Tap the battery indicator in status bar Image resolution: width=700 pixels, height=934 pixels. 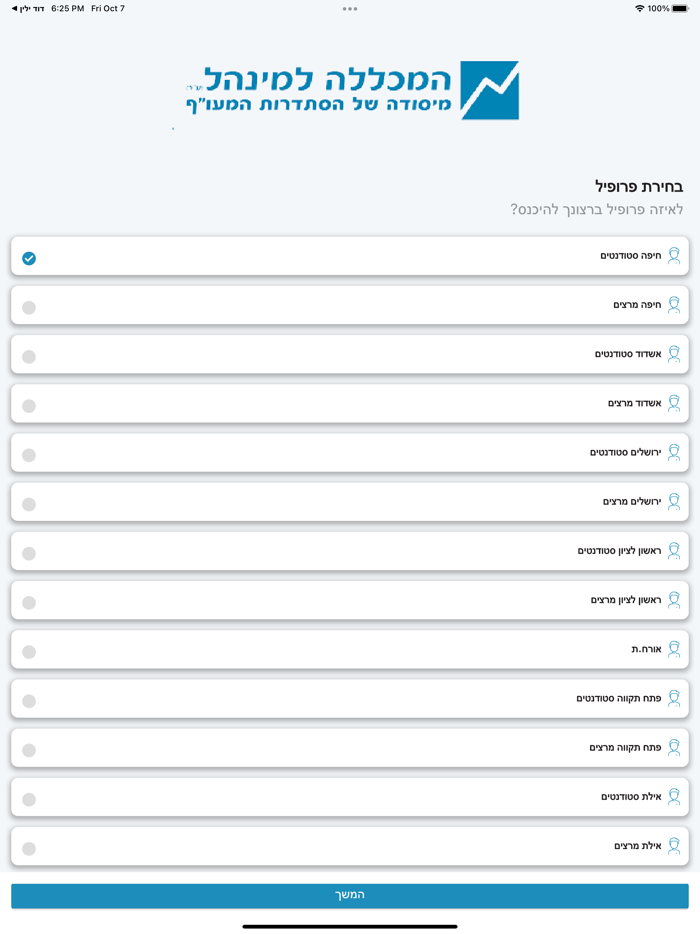click(x=680, y=8)
